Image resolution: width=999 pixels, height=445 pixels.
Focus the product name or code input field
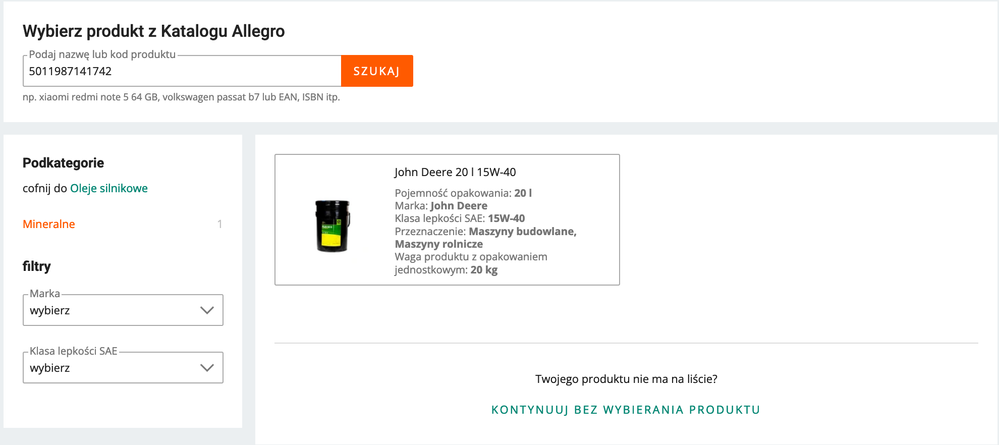tap(182, 71)
